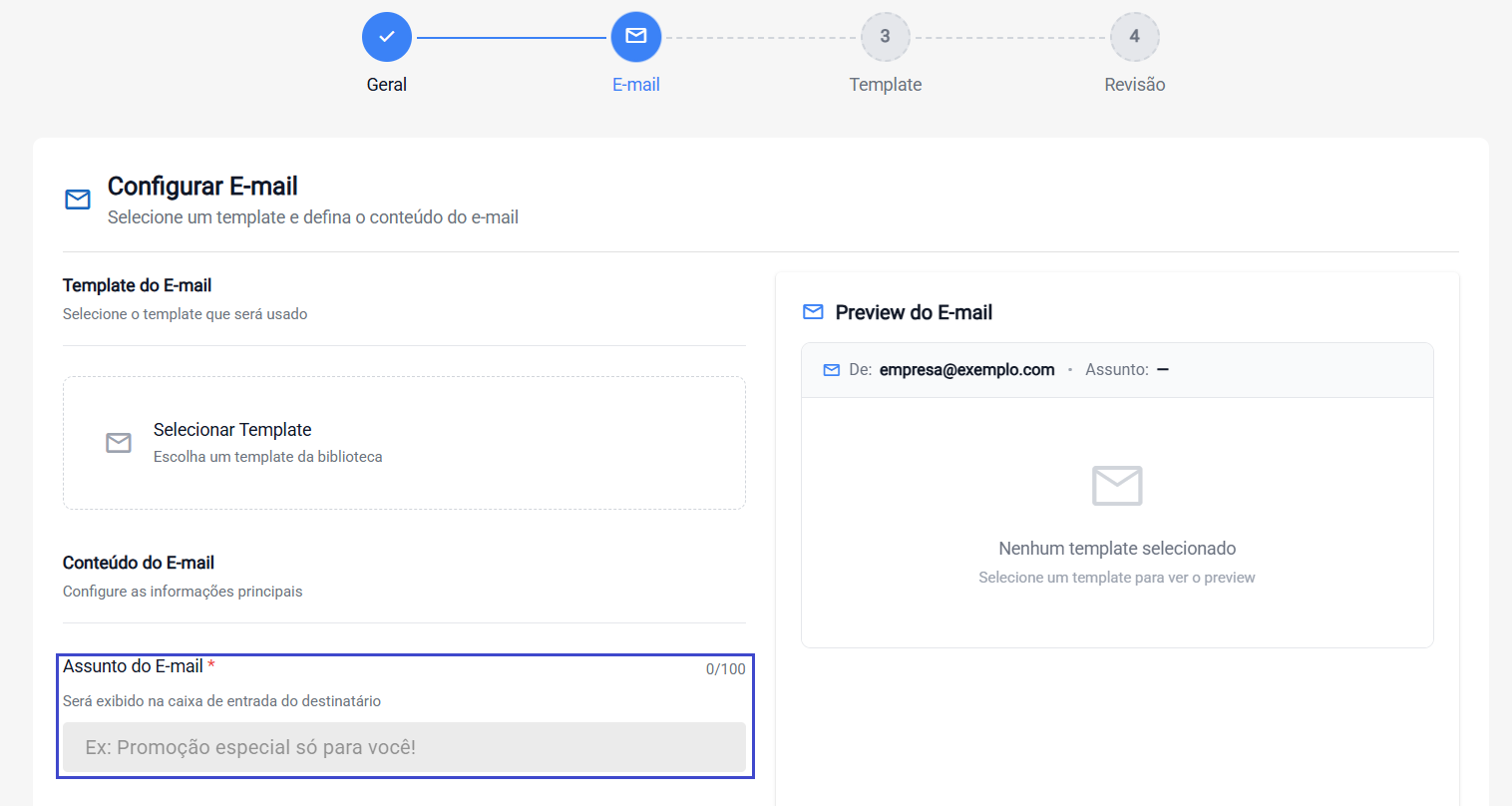Focus the Assunto do E-mail input field
This screenshot has width=1512, height=806.
(x=404, y=746)
